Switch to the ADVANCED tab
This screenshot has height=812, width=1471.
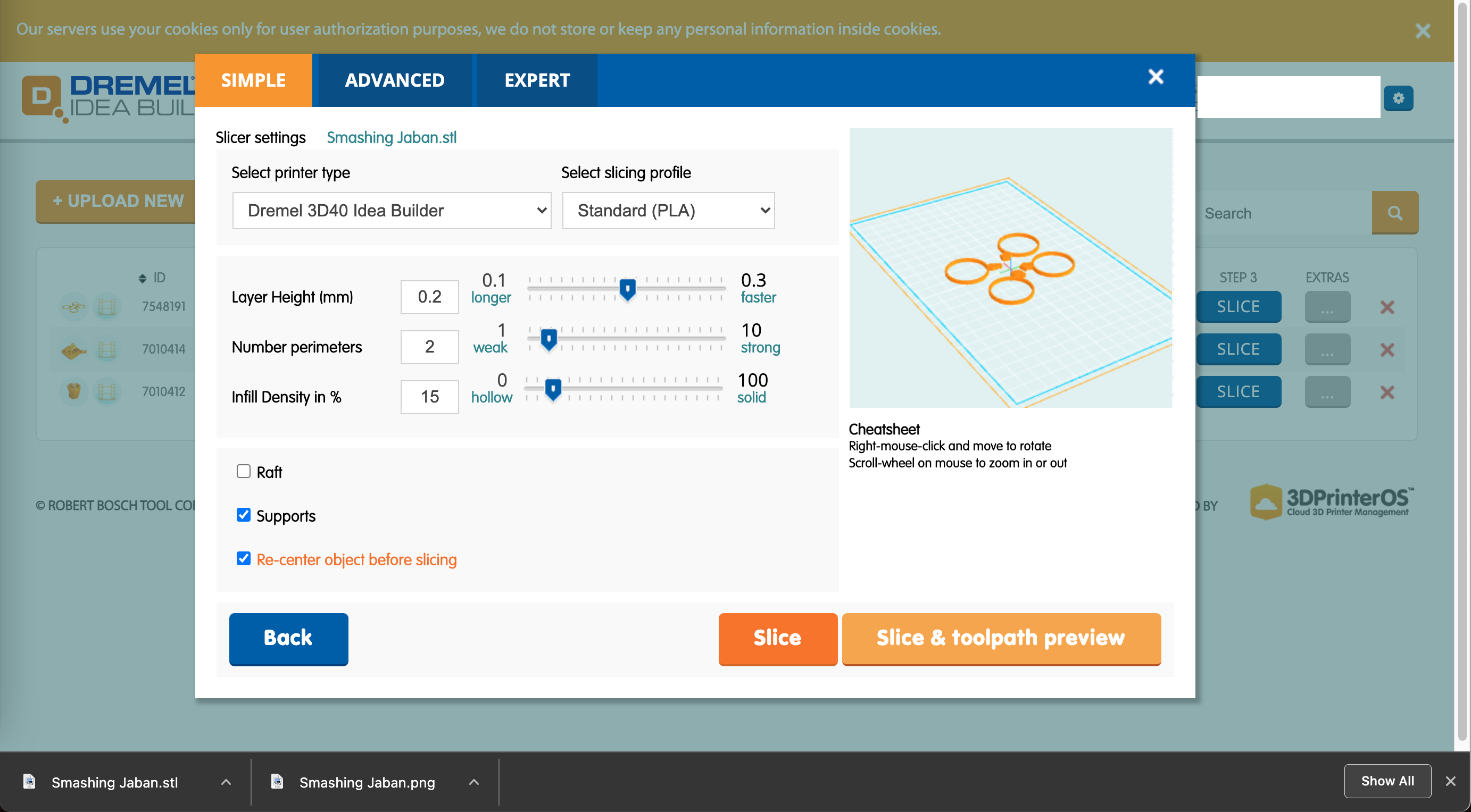(394, 80)
